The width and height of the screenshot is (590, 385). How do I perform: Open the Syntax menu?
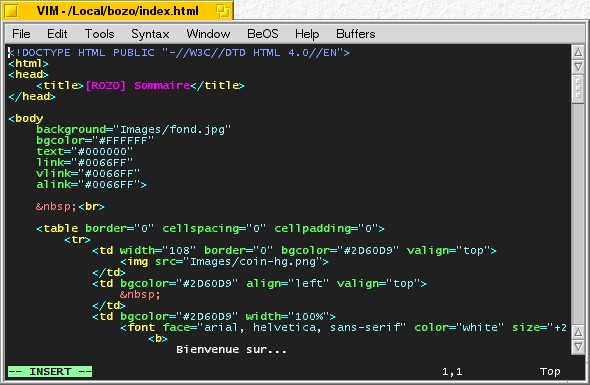150,34
